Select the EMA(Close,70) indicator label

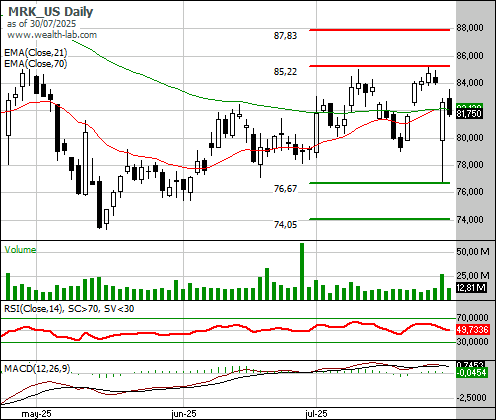pos(36,63)
